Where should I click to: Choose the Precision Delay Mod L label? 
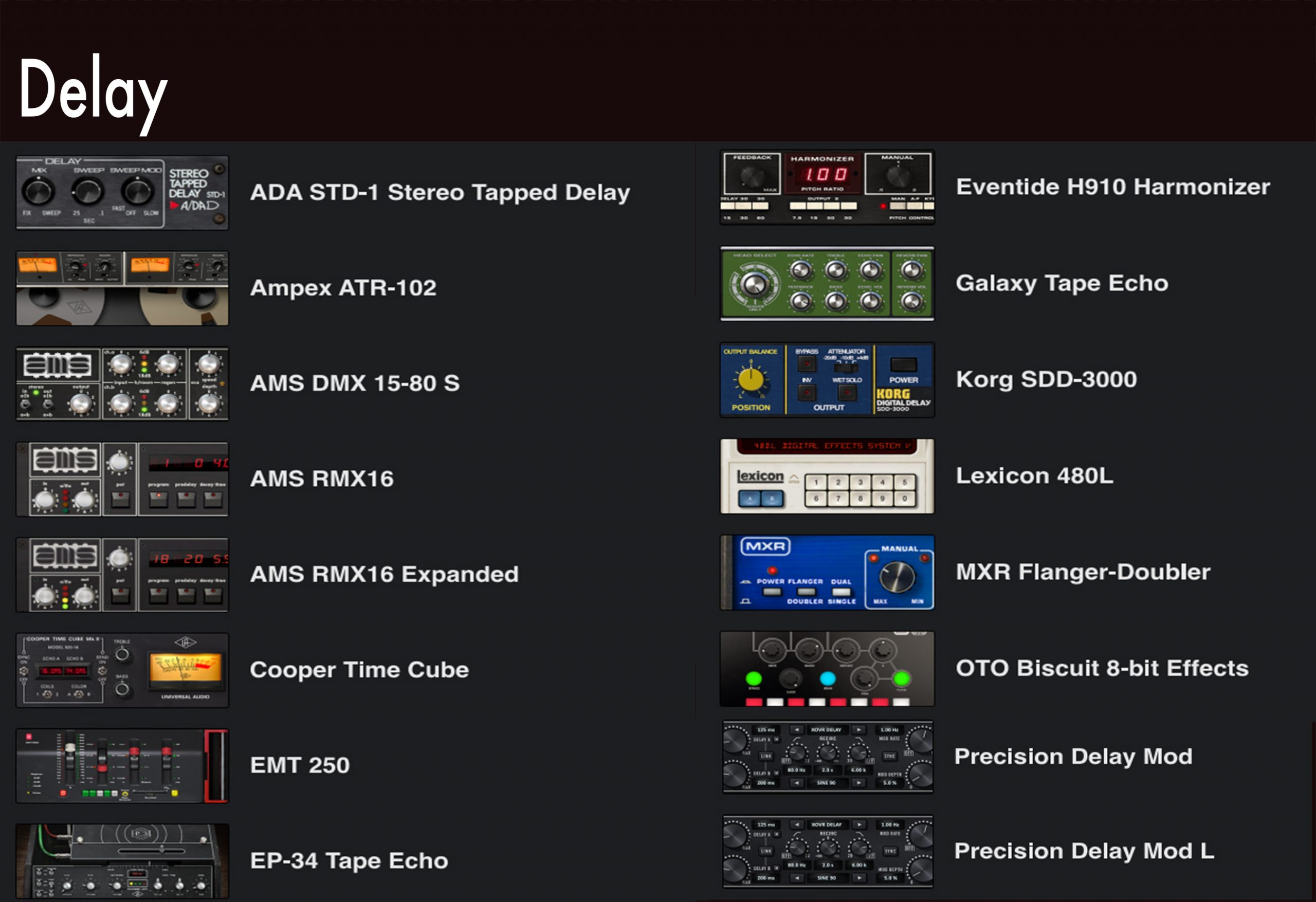tap(1084, 851)
